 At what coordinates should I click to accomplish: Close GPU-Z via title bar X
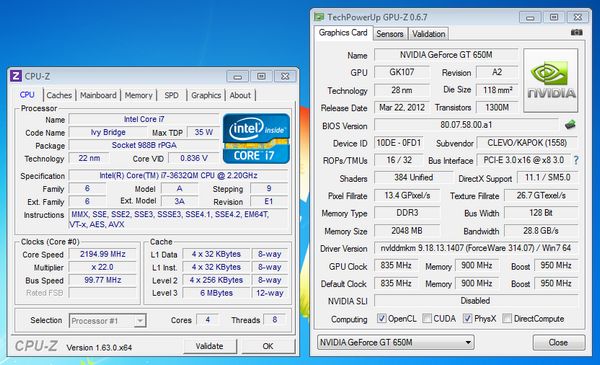point(578,17)
